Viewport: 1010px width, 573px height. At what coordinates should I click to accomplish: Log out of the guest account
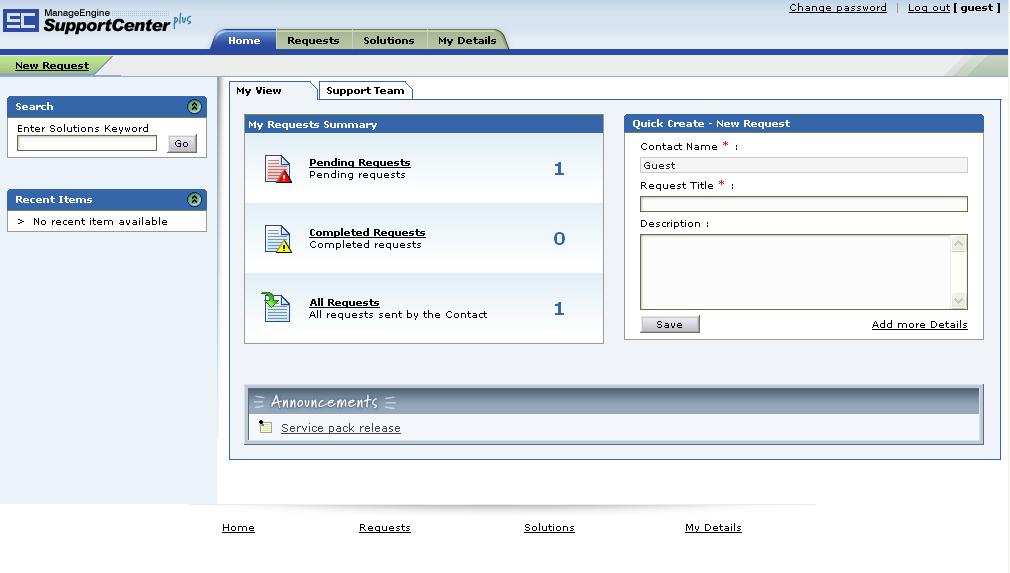point(928,8)
